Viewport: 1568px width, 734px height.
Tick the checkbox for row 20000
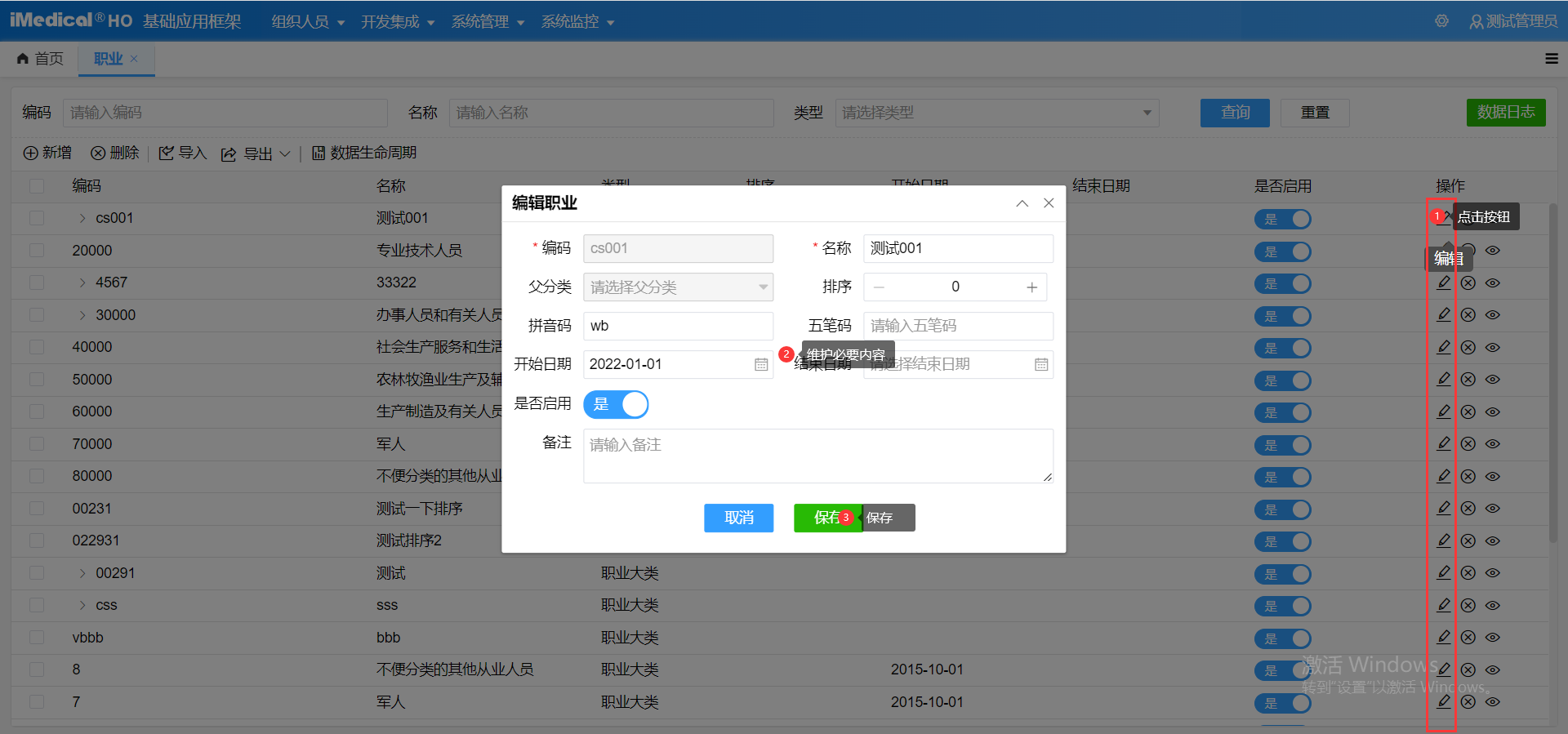(x=37, y=251)
